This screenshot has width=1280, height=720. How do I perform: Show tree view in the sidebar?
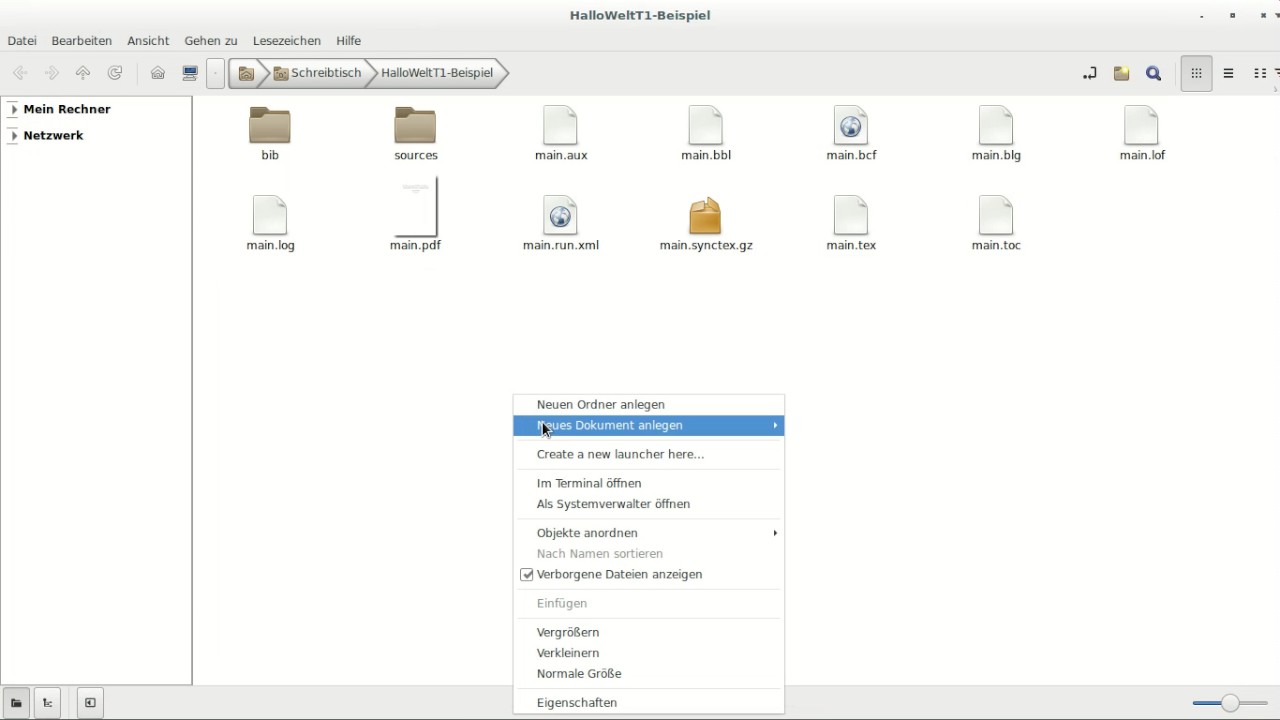pos(47,703)
